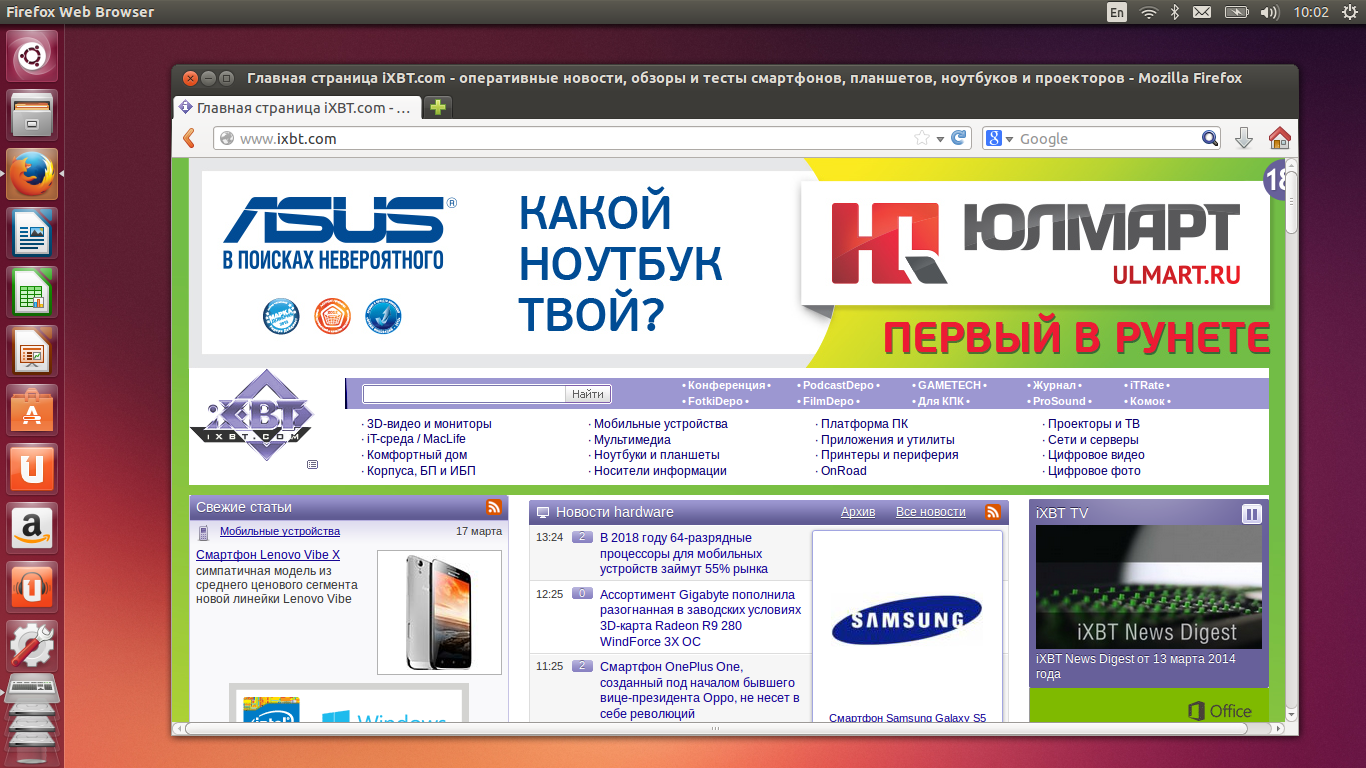The height and width of the screenshot is (768, 1366).
Task: Open the Архив news link
Action: click(858, 512)
